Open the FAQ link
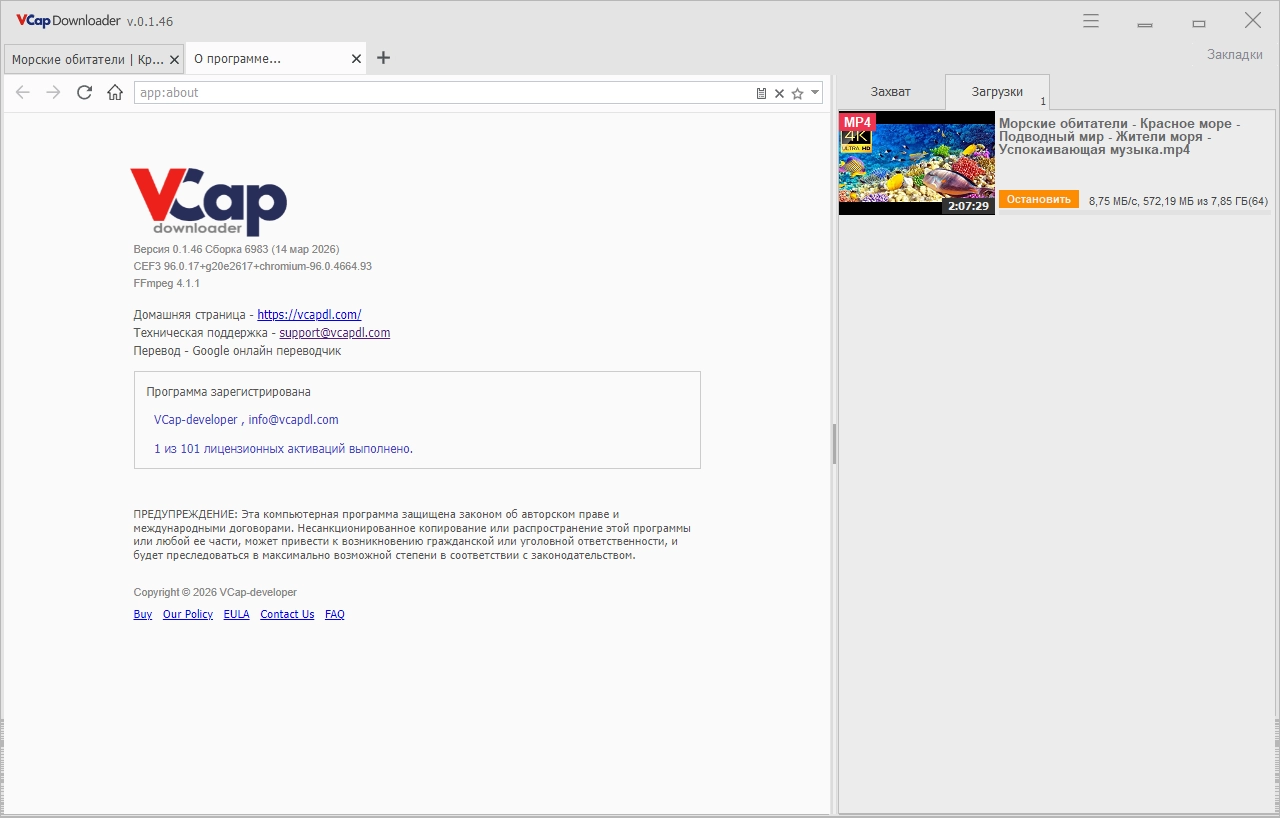The image size is (1280, 818). [x=335, y=614]
